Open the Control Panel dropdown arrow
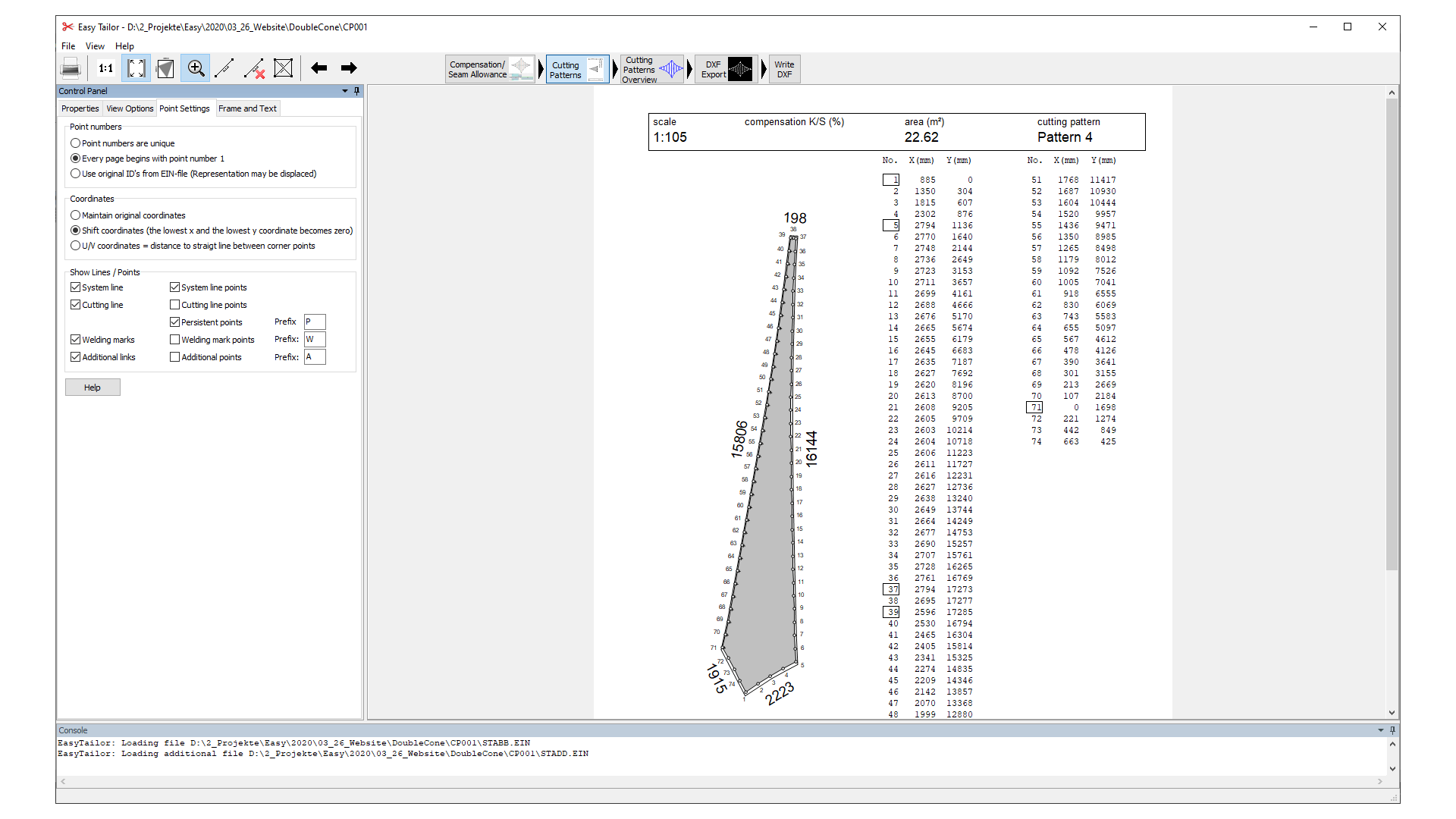The width and height of the screenshot is (1456, 819). pyautogui.click(x=345, y=91)
